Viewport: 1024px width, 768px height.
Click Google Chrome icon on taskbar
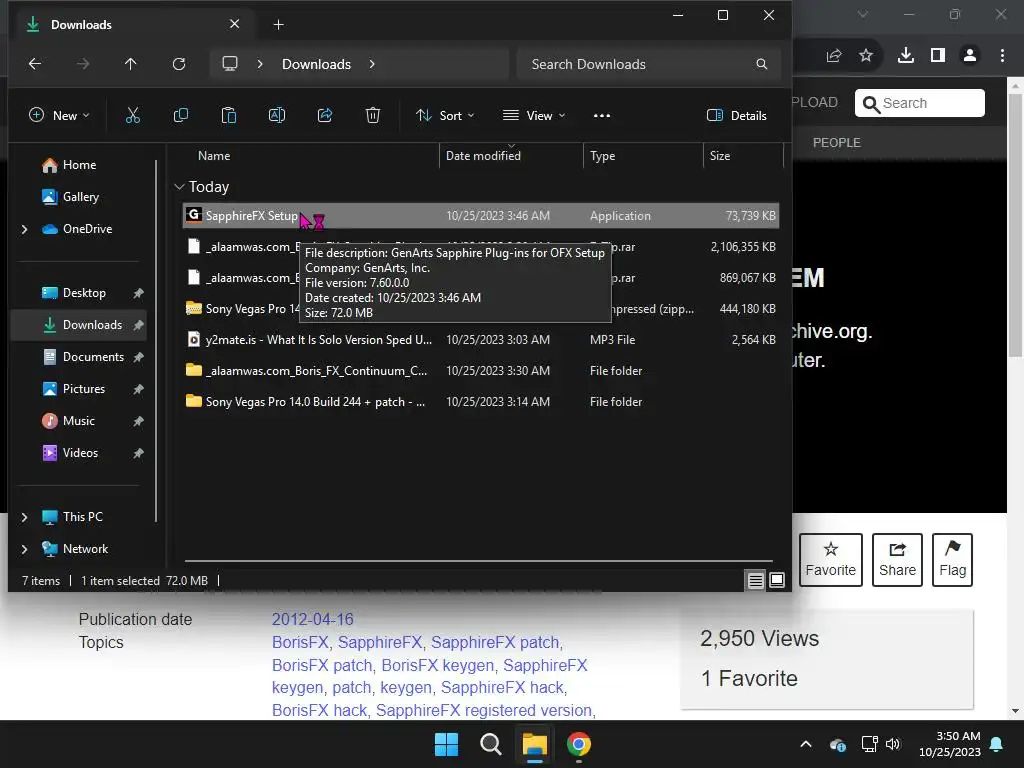[579, 744]
